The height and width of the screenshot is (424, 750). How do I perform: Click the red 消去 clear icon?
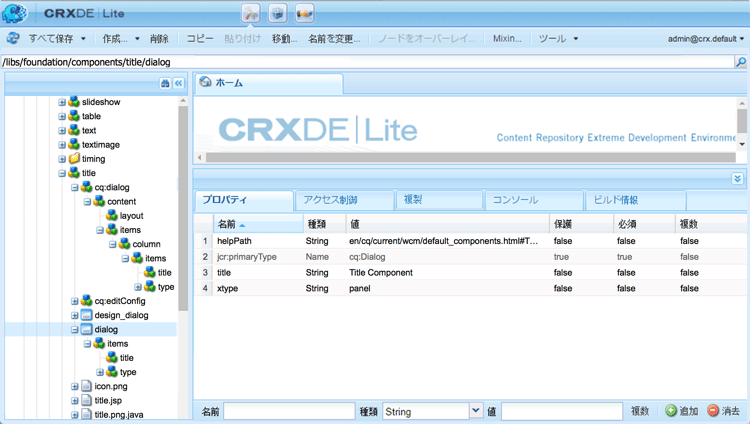tap(713, 411)
